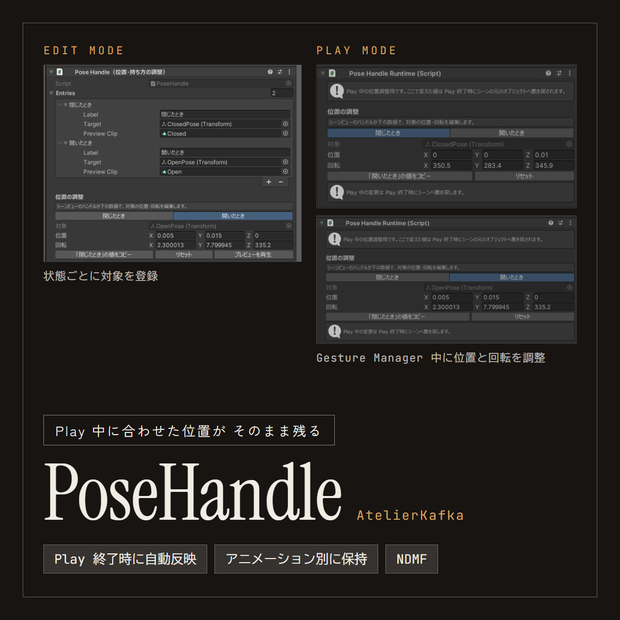Click the scrollbar at the Edit Mode panel edge
The image size is (620, 620).
pos(299,163)
